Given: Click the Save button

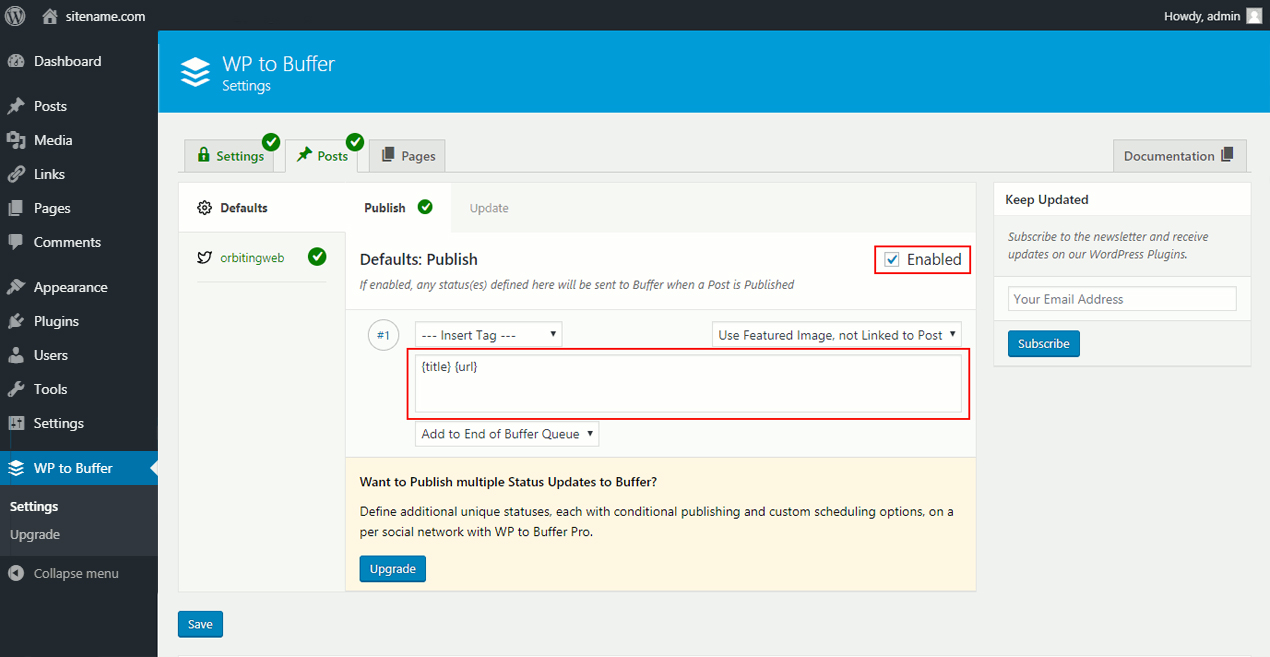Looking at the screenshot, I should pyautogui.click(x=200, y=624).
